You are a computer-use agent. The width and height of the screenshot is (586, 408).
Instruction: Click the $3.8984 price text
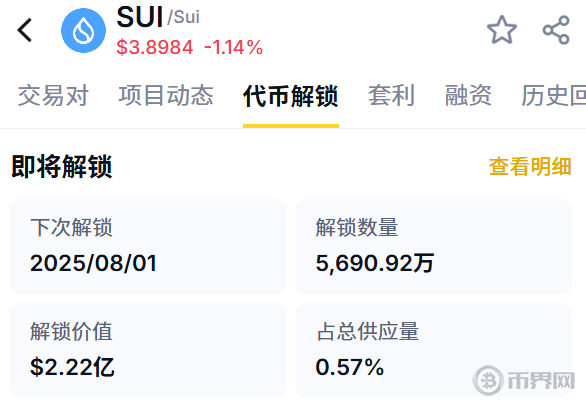155,47
